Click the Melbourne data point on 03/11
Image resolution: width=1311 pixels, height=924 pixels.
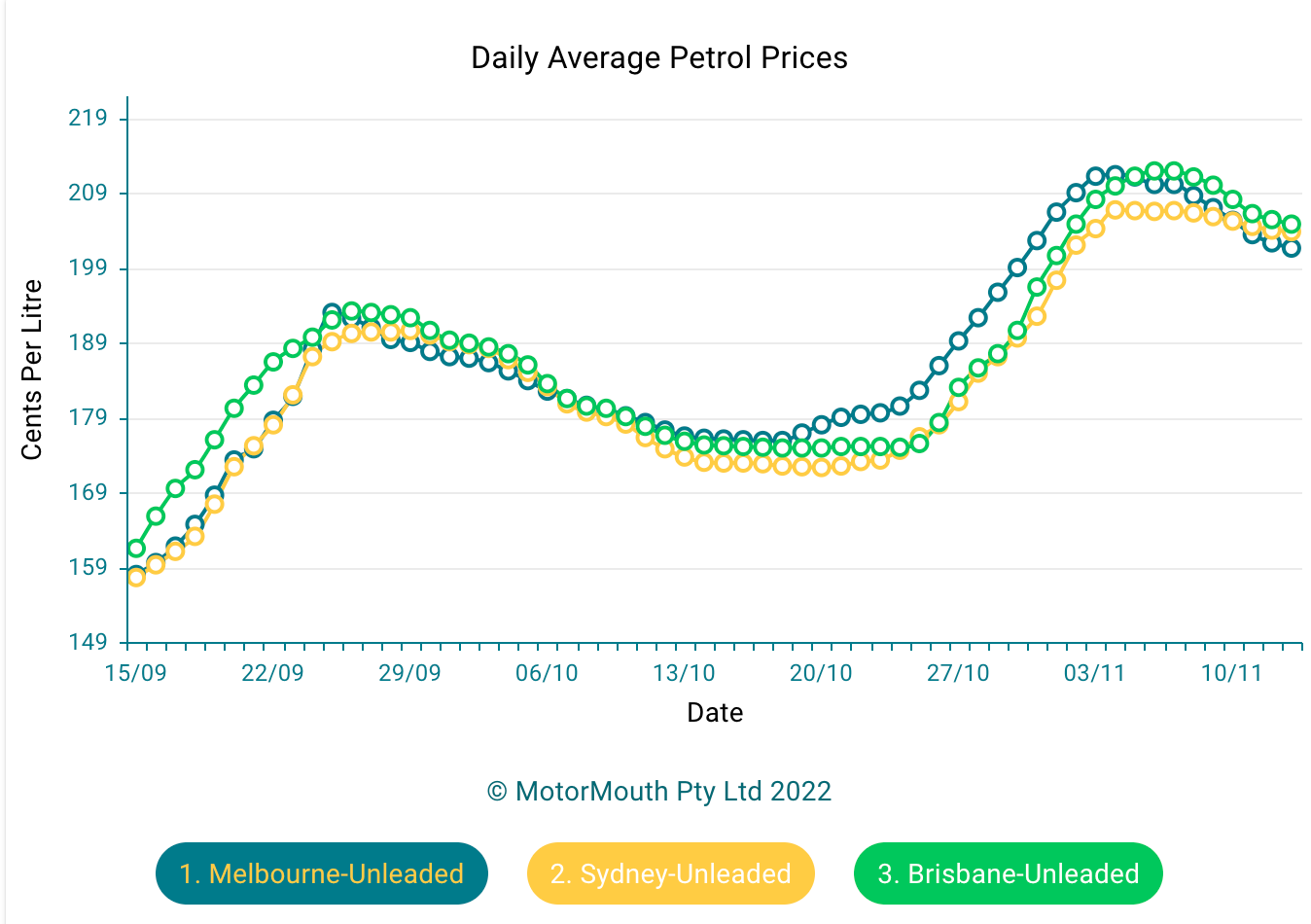1096,176
